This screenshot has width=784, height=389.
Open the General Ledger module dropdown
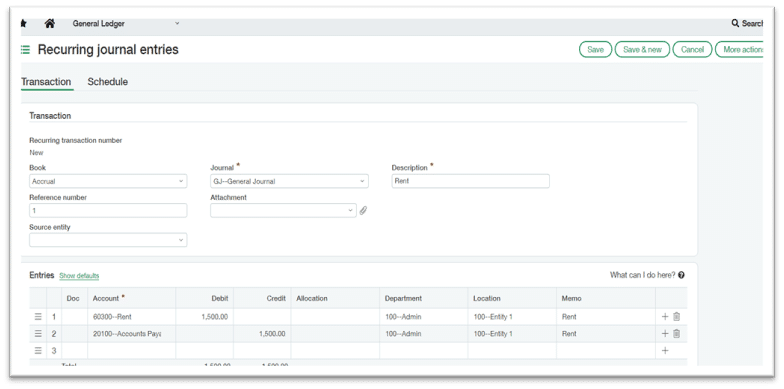126,24
